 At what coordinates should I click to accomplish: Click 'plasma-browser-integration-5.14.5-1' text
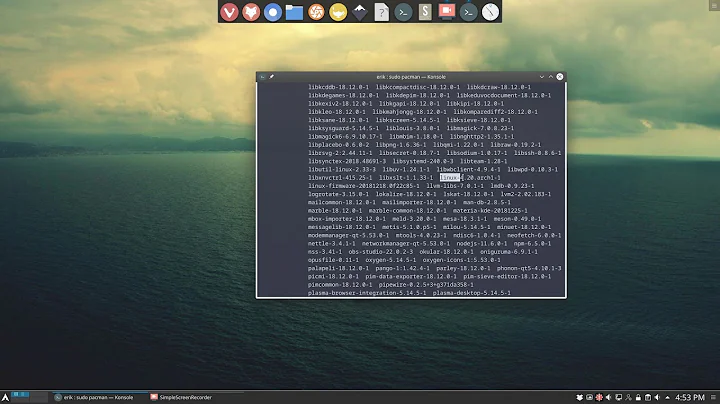pyautogui.click(x=367, y=293)
